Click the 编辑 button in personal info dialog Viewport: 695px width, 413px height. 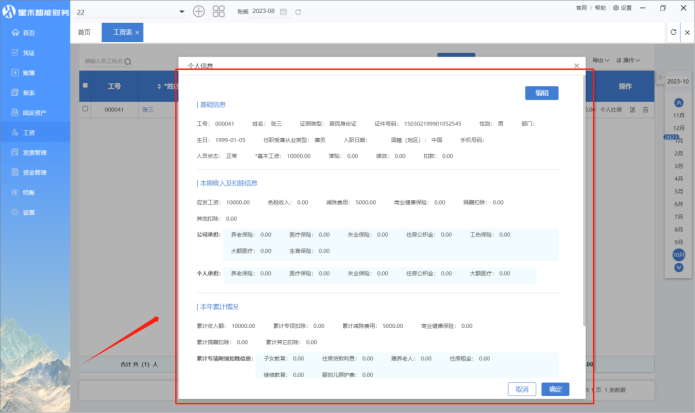point(541,93)
